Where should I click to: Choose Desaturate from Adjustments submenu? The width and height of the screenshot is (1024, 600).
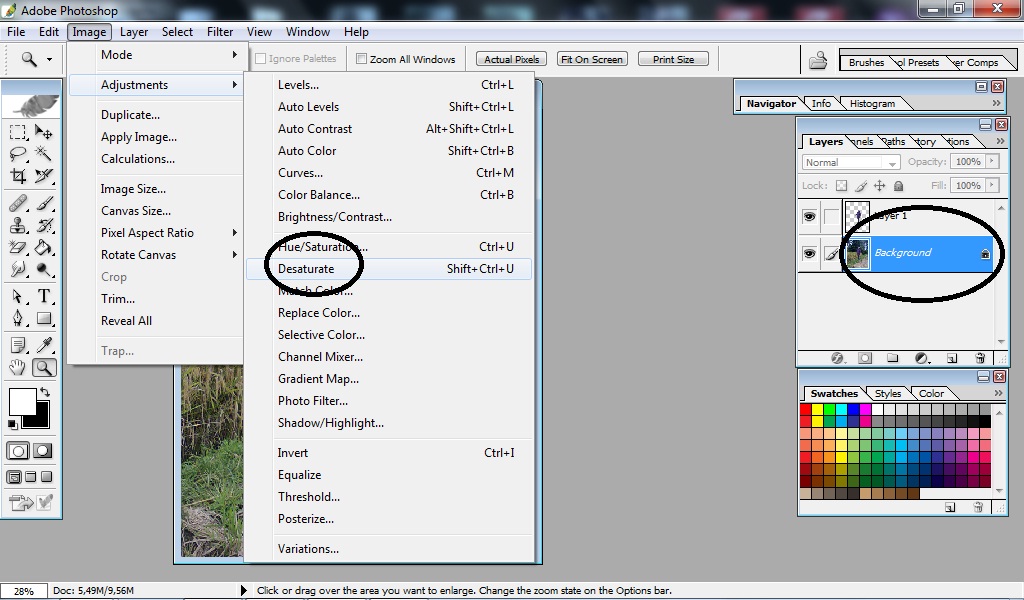[x=389, y=269]
